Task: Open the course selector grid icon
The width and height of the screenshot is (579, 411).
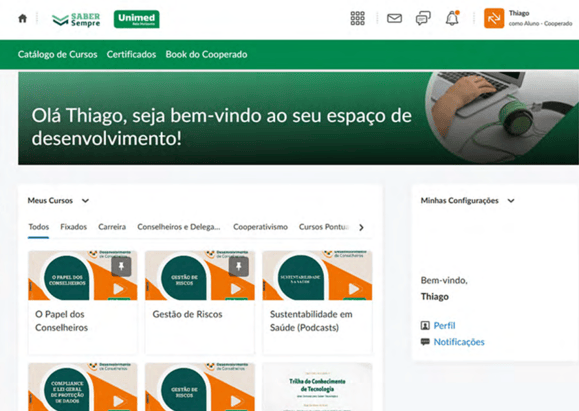Action: point(357,18)
